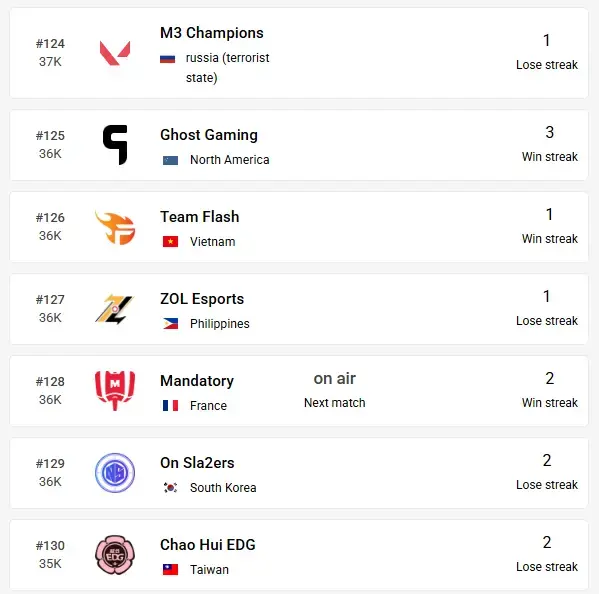View Mandatory's on air next match

pos(335,390)
